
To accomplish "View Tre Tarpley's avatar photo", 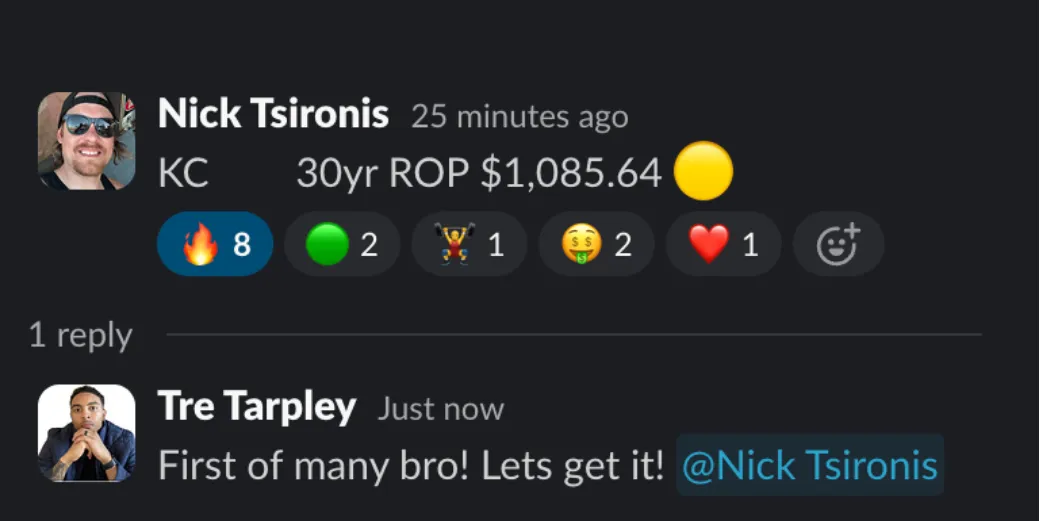I will pos(86,433).
